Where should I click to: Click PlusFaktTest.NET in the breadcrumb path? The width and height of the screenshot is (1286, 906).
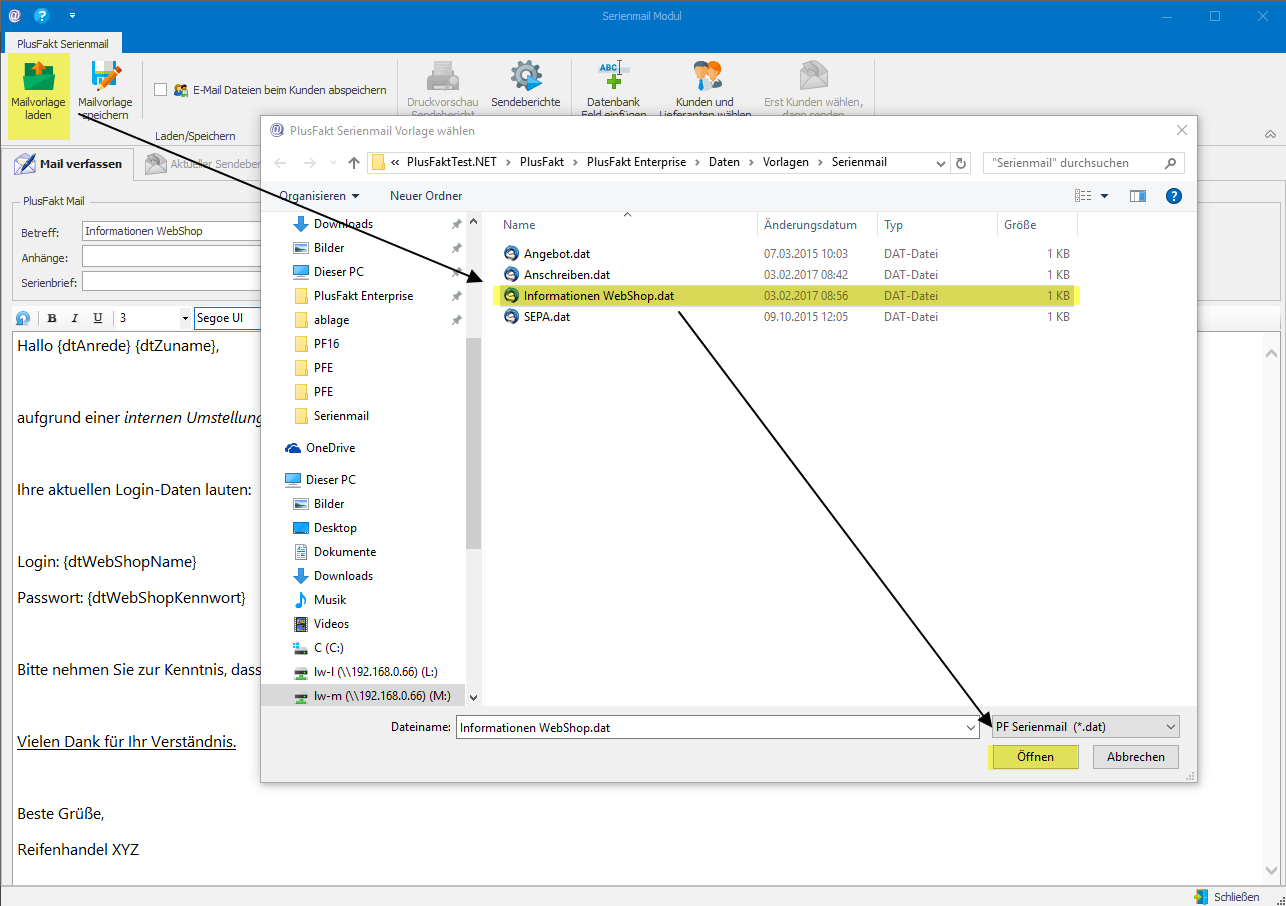(x=452, y=162)
